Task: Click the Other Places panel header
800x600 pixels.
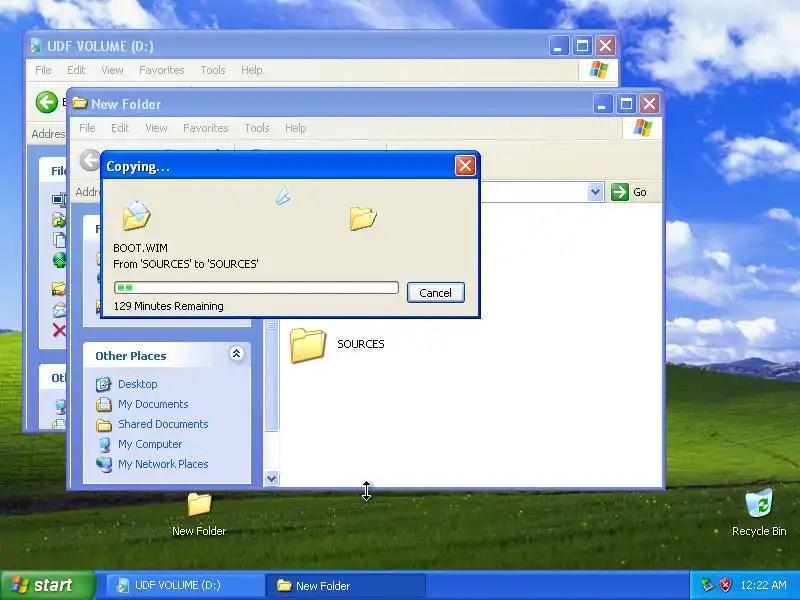Action: [167, 355]
